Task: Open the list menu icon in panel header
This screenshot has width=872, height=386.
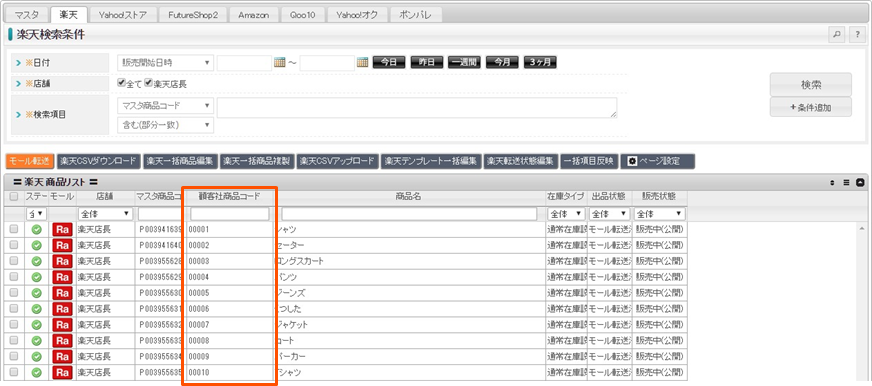Action: 846,182
